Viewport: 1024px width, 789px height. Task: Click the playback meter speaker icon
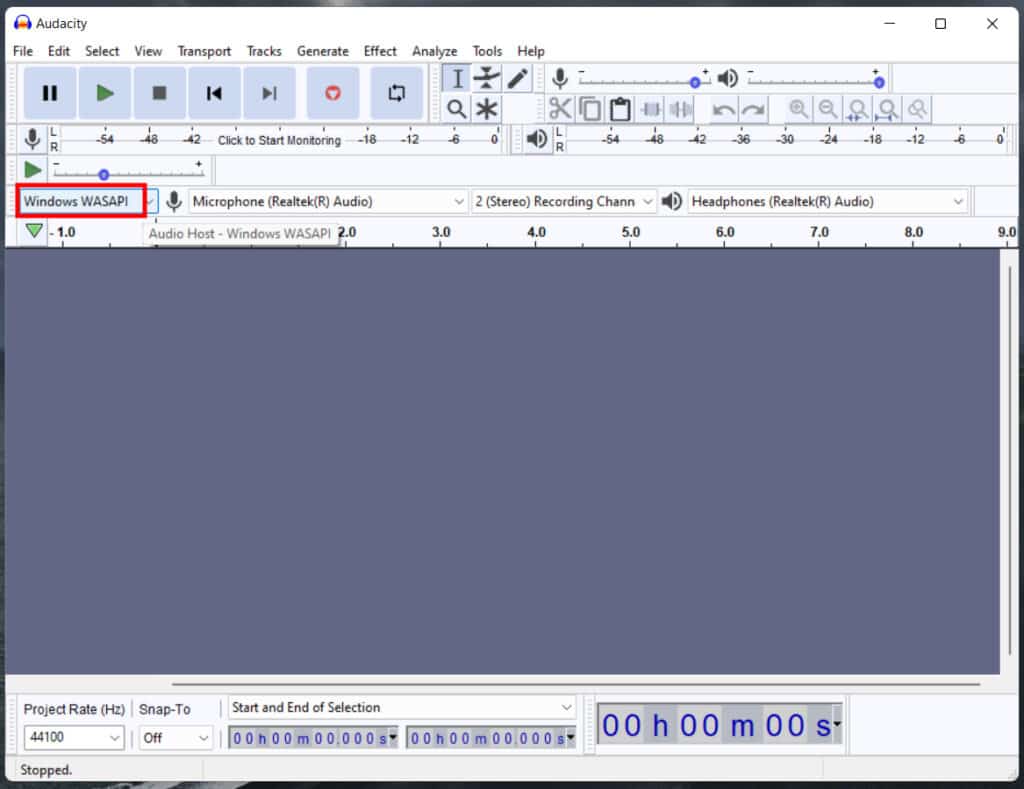coord(537,138)
